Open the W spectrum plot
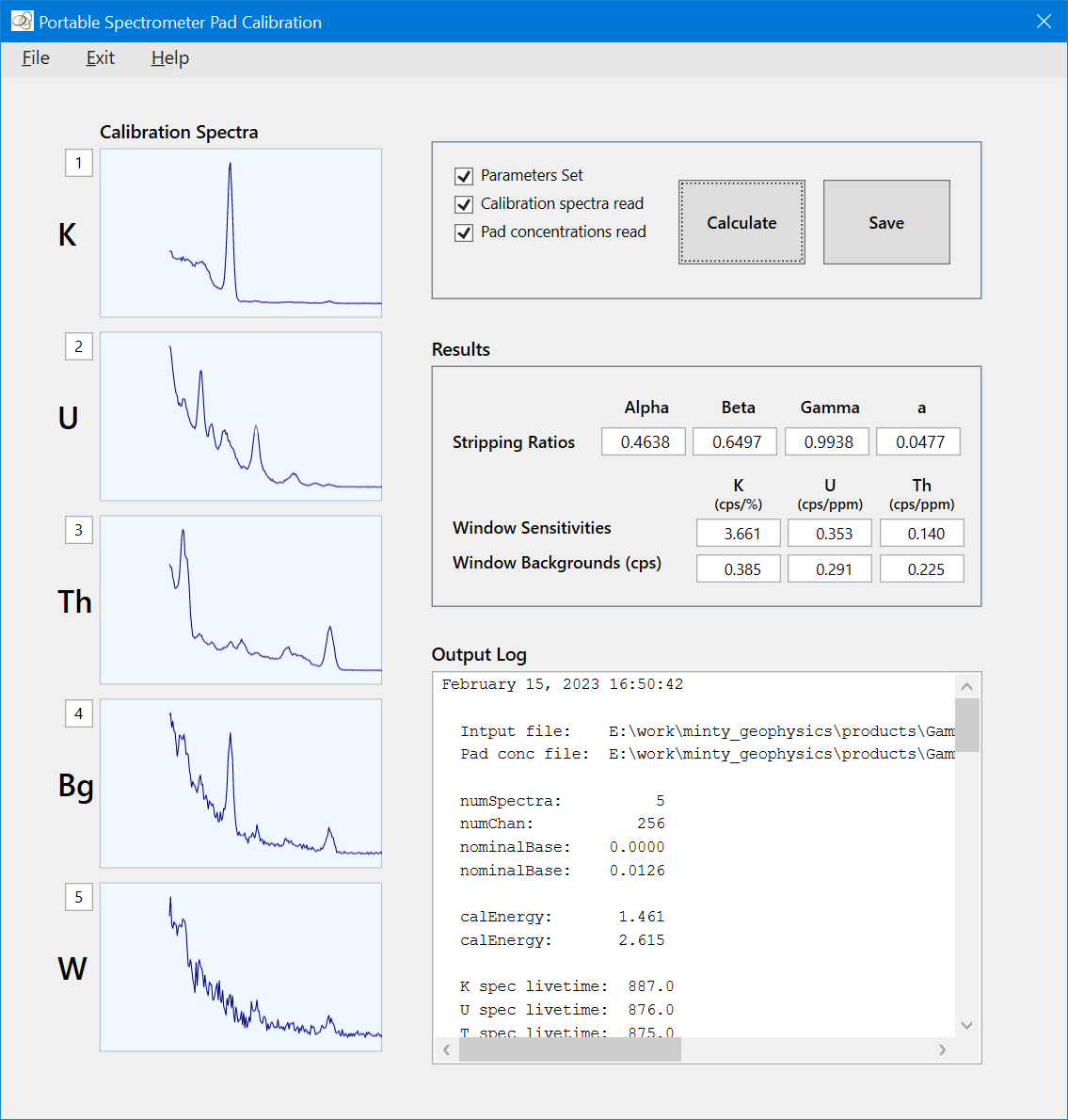Screen dimensions: 1068x1120 point(241,967)
